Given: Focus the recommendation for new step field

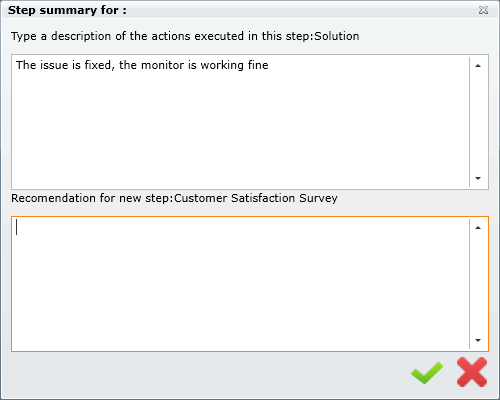Looking at the screenshot, I should point(240,284).
